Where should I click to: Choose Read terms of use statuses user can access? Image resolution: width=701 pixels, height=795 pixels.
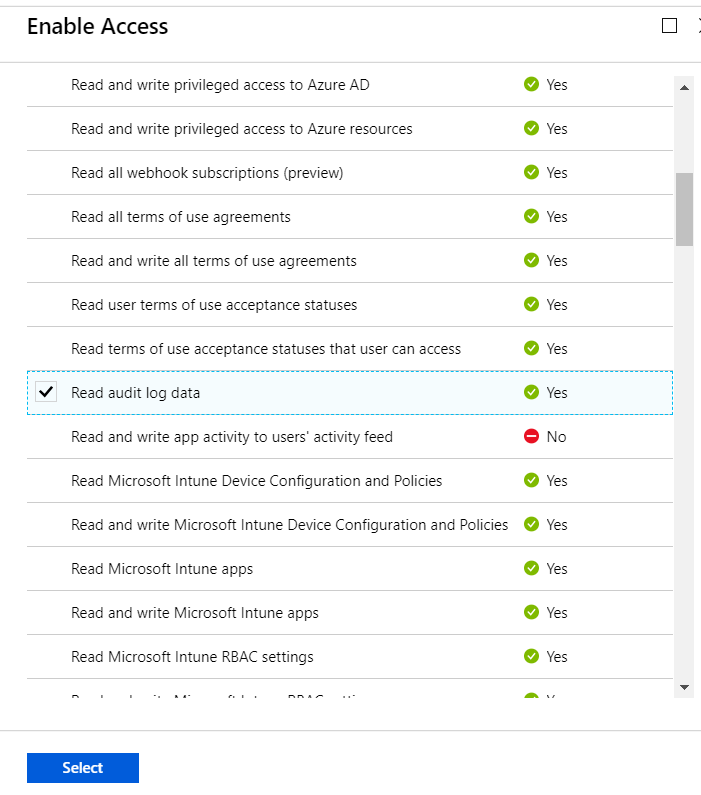click(265, 349)
